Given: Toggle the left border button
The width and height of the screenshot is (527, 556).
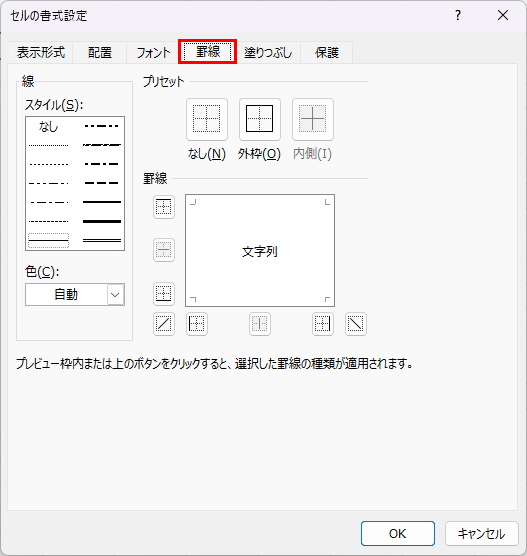Looking at the screenshot, I should [x=196, y=324].
